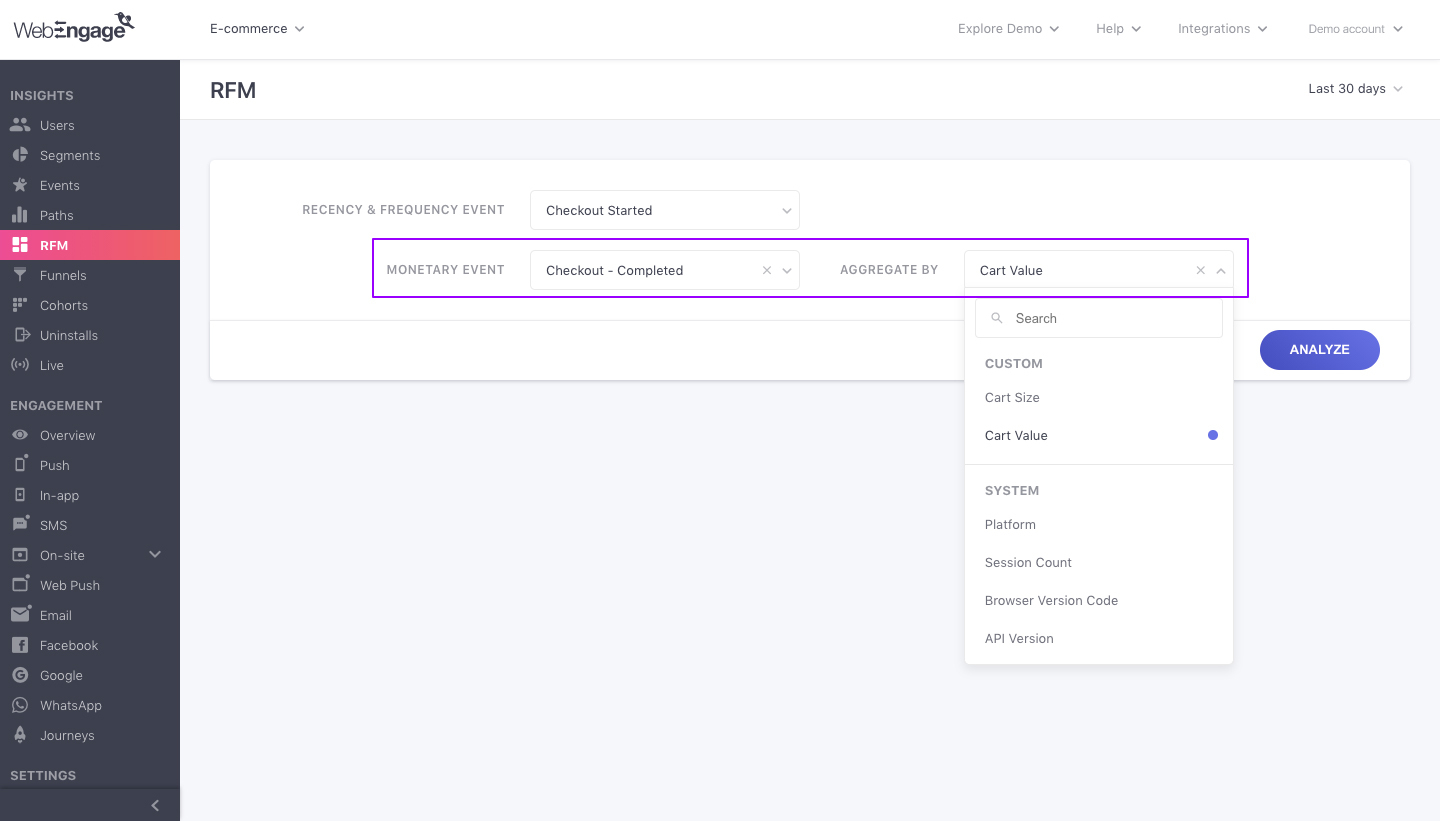1440x821 pixels.
Task: Open the Push notifications channel
Action: click(x=22, y=465)
